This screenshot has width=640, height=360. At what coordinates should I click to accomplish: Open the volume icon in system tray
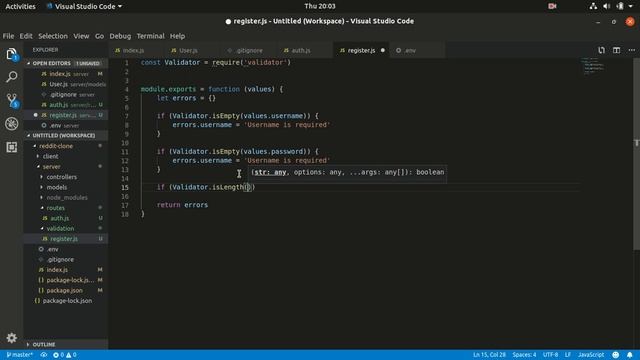607,6
